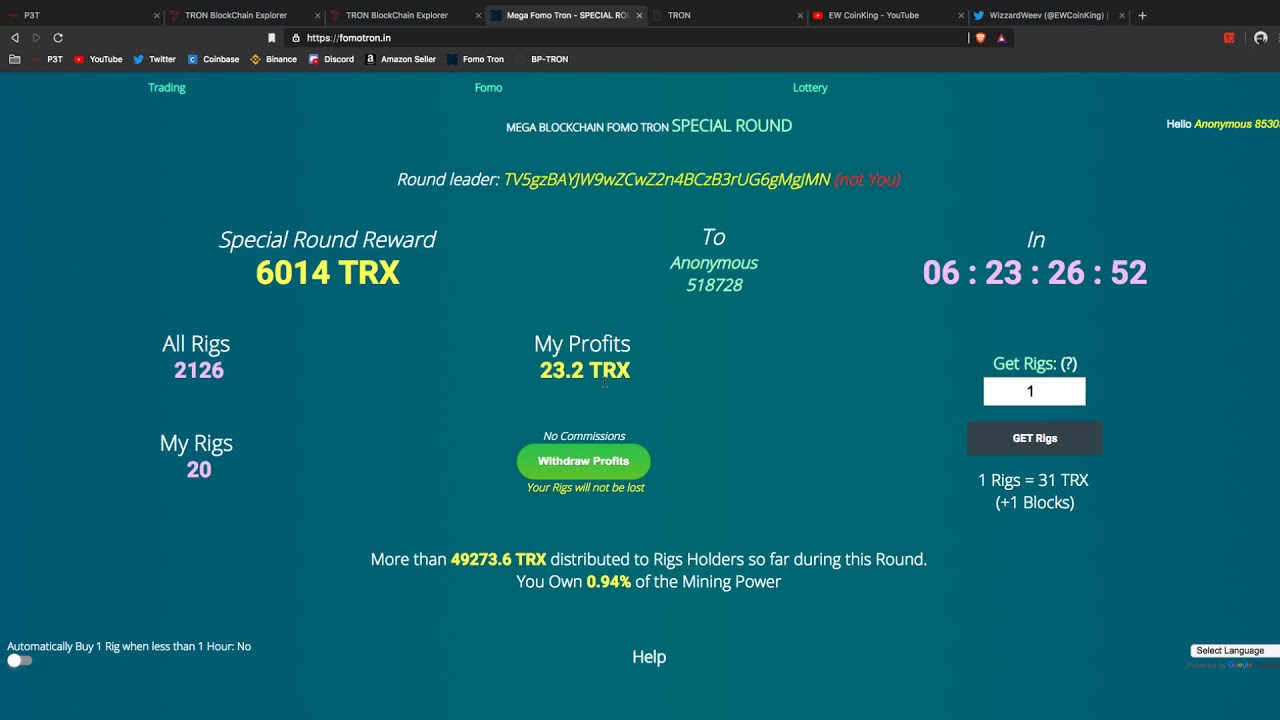
Task: Open the Coinbase bookmark
Action: click(213, 59)
